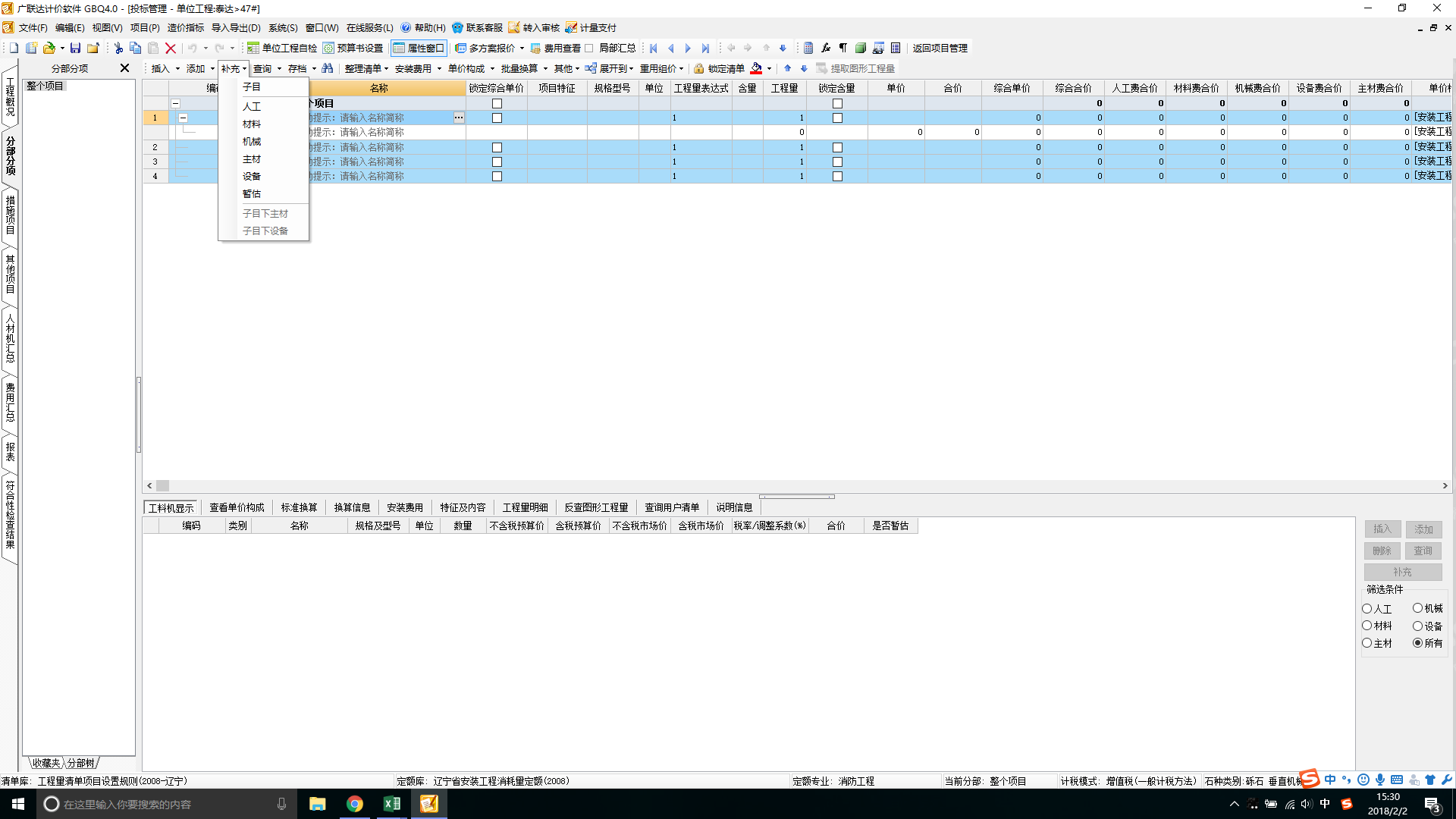Click the Open folder icon

(x=49, y=48)
